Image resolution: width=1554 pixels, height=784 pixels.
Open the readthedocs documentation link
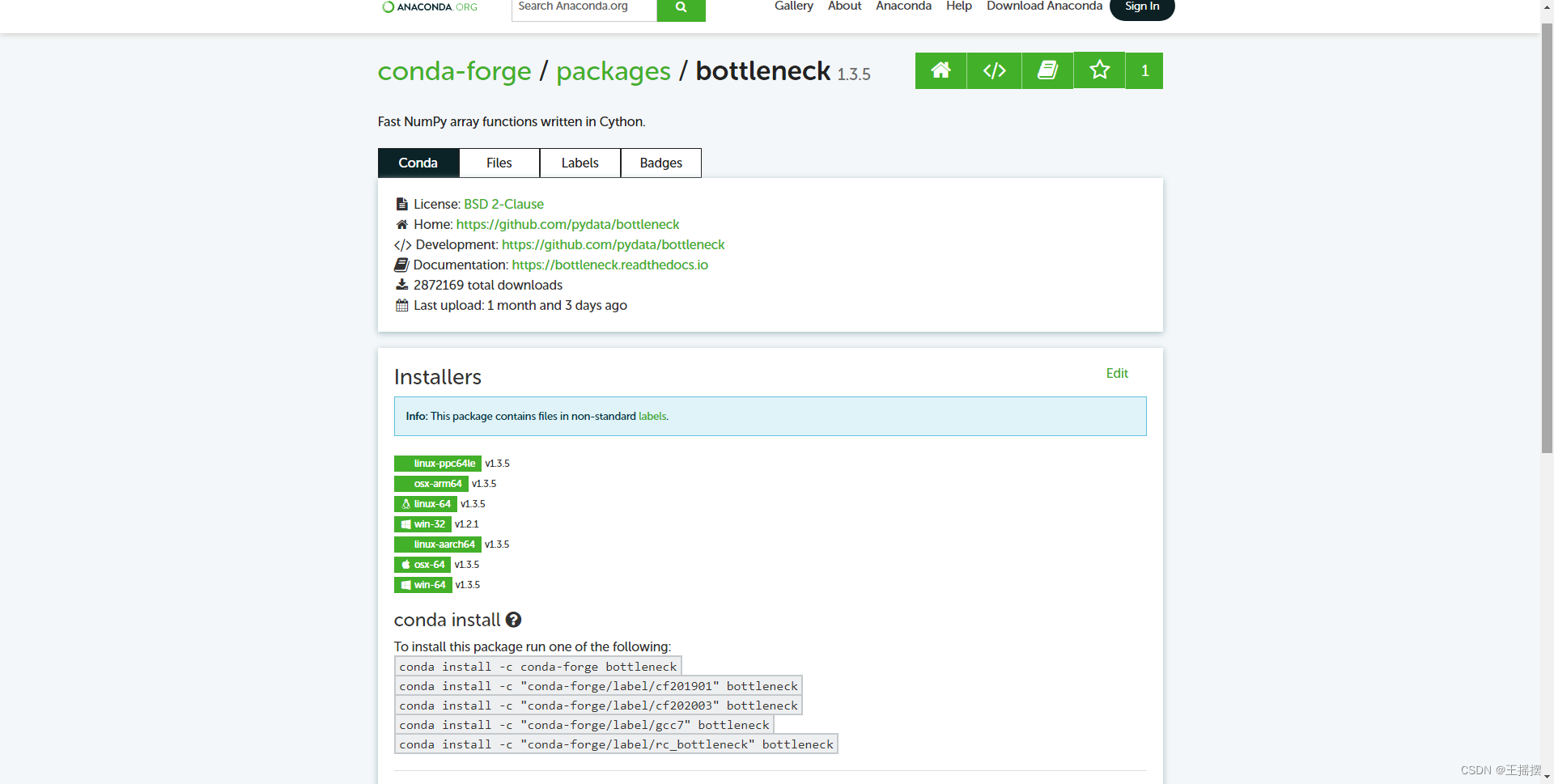(x=609, y=265)
